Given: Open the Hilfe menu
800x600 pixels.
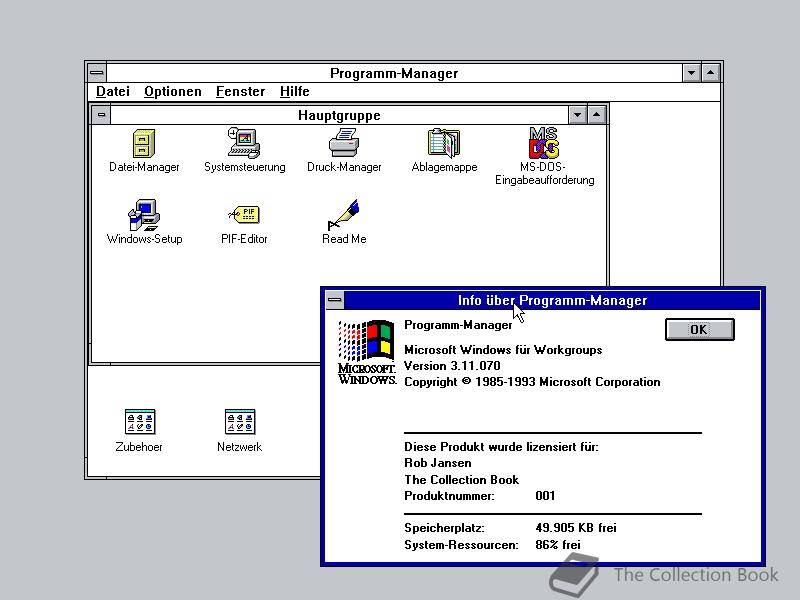Looking at the screenshot, I should [x=294, y=91].
